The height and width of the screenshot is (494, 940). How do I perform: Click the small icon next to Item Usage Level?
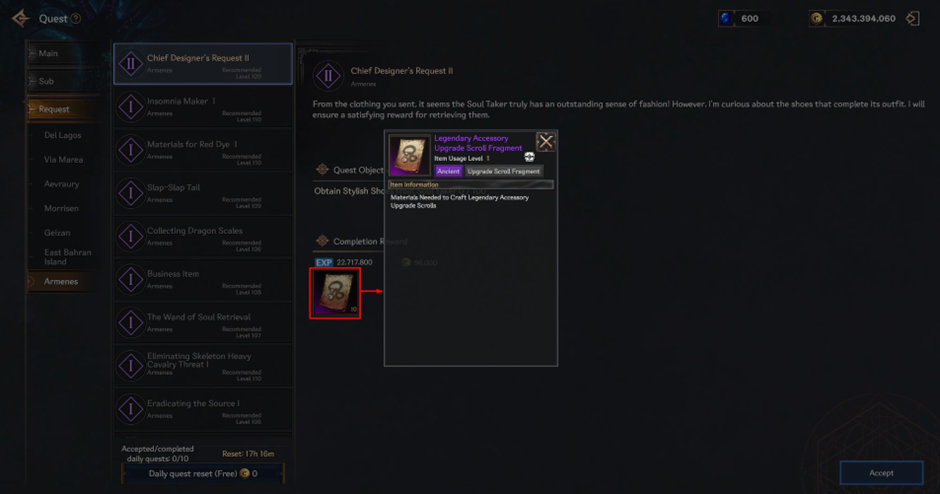point(529,157)
